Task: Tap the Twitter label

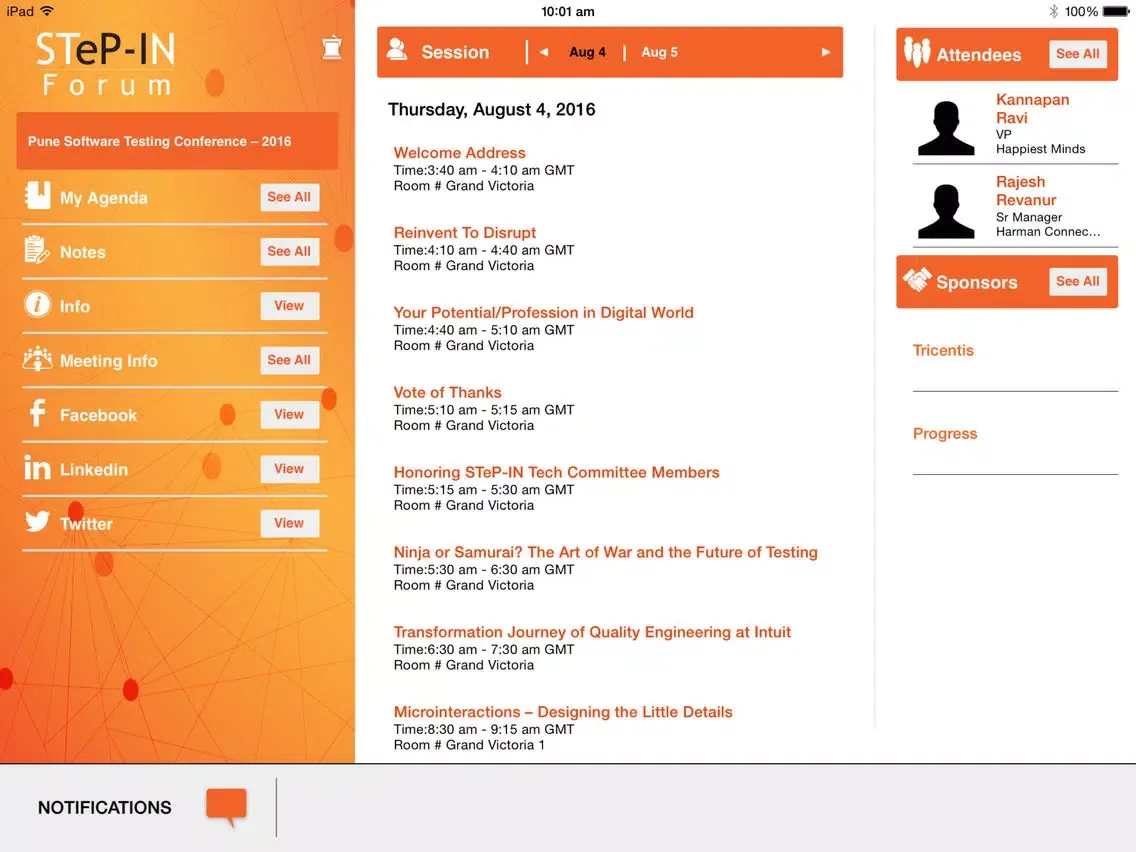Action: [86, 524]
